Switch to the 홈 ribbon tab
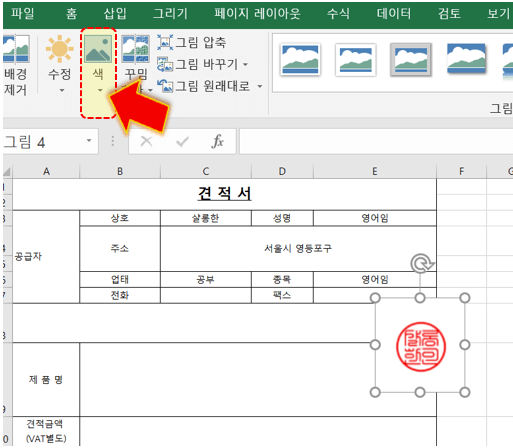The height and width of the screenshot is (448, 513). [x=71, y=14]
